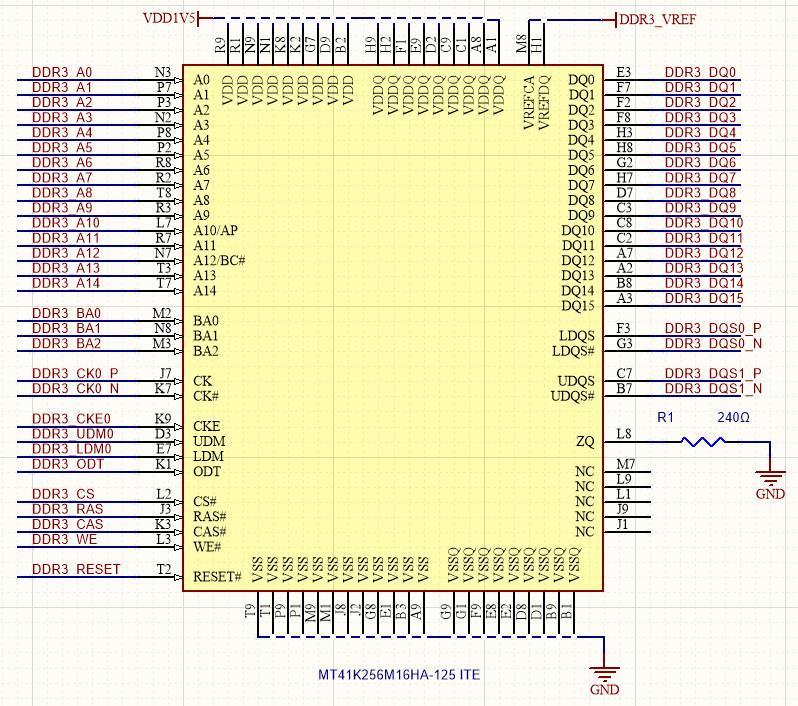This screenshot has height=706, width=798.
Task: Click the 240Ω resistor value
Action: (733, 417)
